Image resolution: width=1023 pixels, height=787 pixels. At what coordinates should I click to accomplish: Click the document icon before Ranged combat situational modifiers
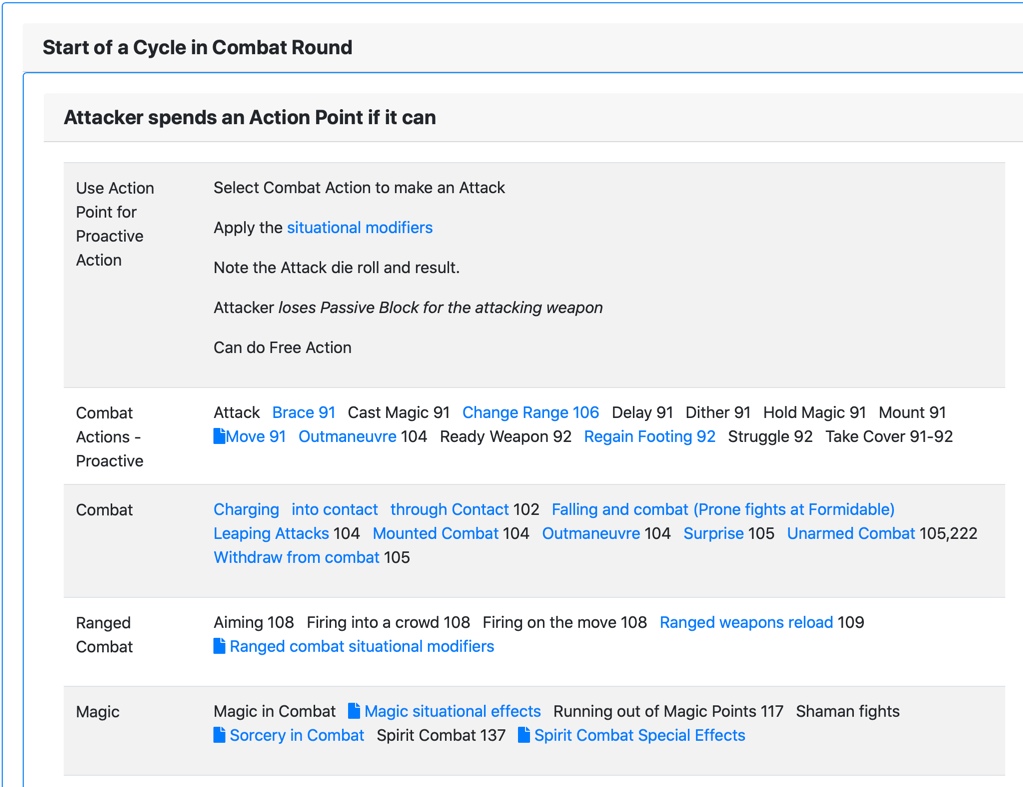pos(219,646)
